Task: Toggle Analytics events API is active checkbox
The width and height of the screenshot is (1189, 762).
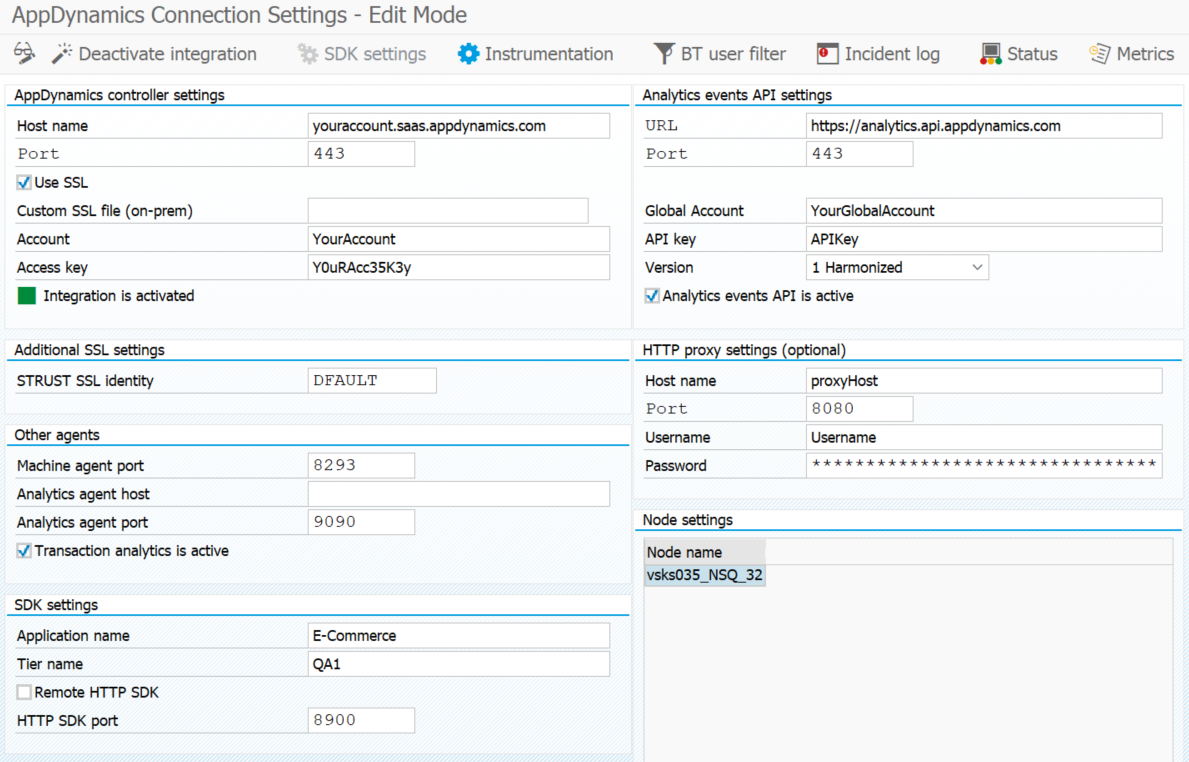Action: (651, 296)
